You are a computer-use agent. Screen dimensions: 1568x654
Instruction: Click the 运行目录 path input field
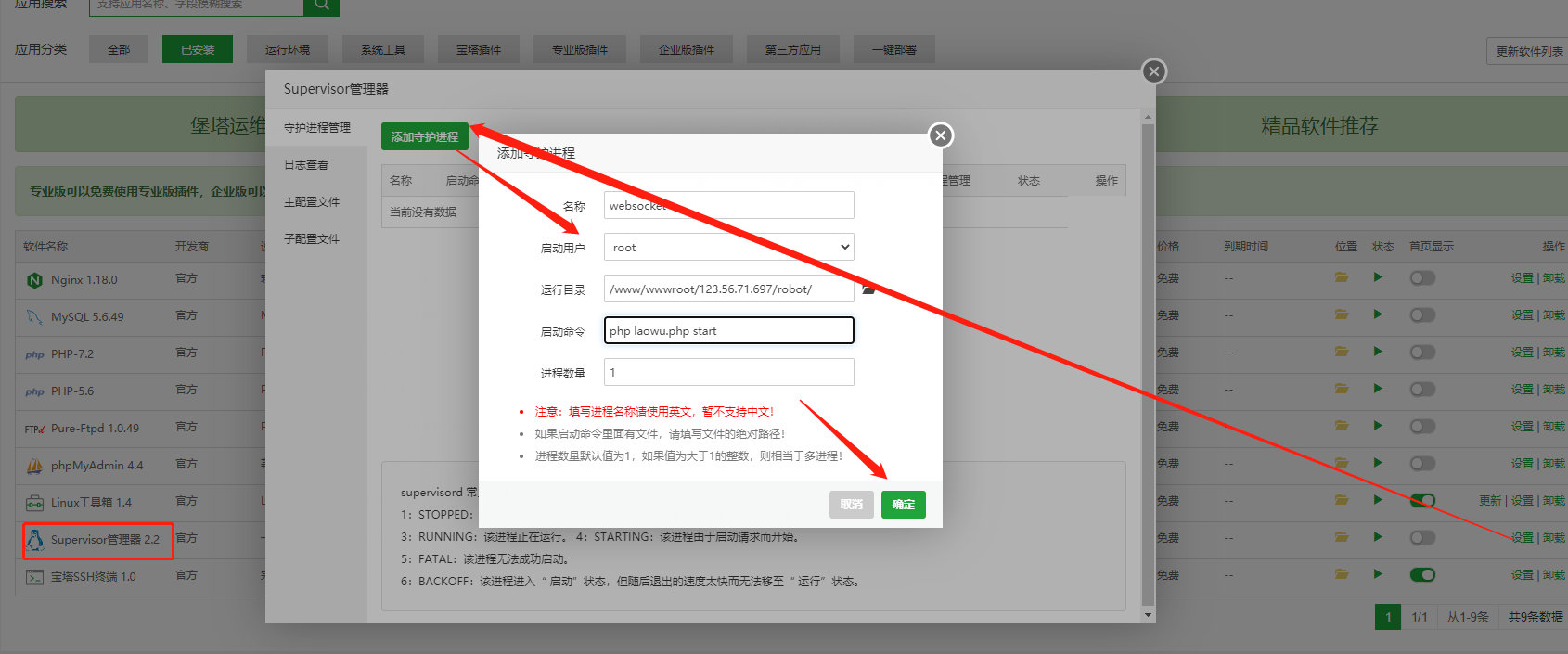pyautogui.click(x=729, y=289)
